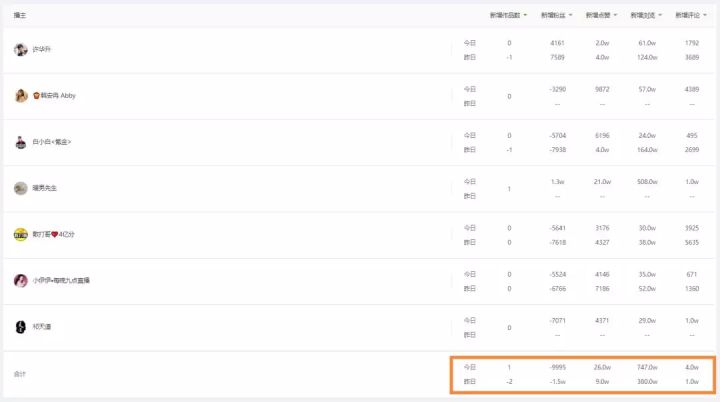Open the 暖男先生 streamer name link
The width and height of the screenshot is (720, 402).
click(x=45, y=188)
